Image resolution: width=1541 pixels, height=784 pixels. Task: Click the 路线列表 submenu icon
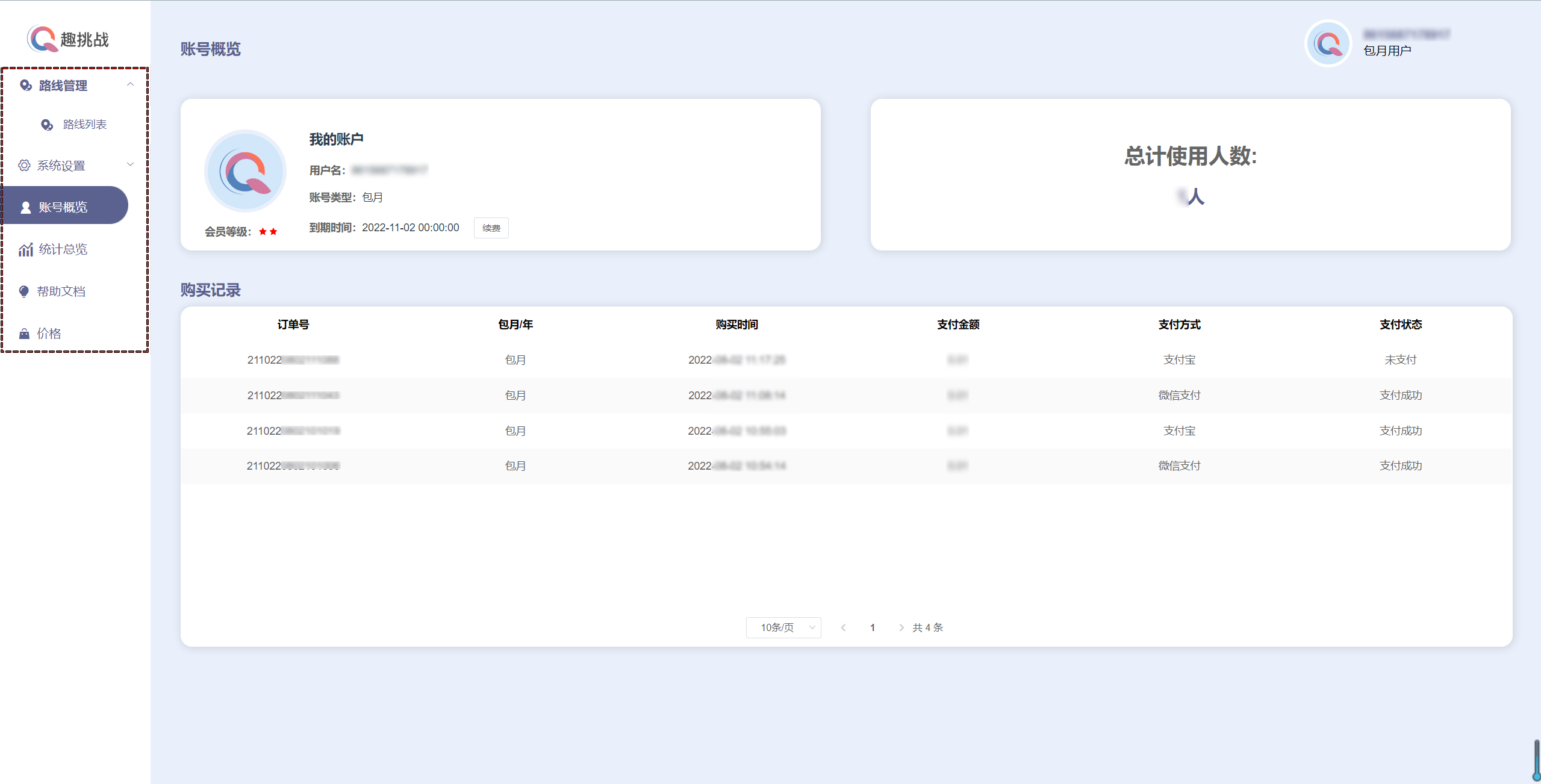pos(47,125)
